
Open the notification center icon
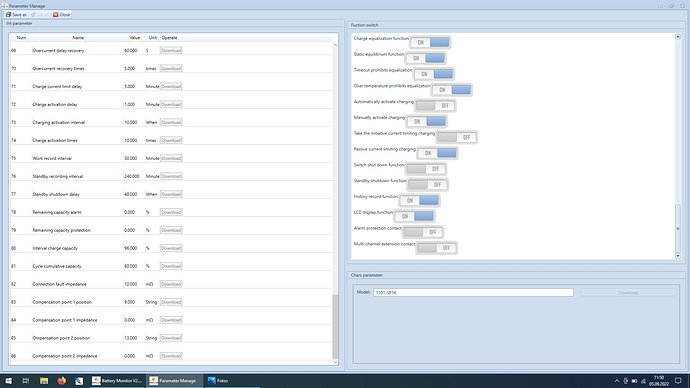[679, 381]
